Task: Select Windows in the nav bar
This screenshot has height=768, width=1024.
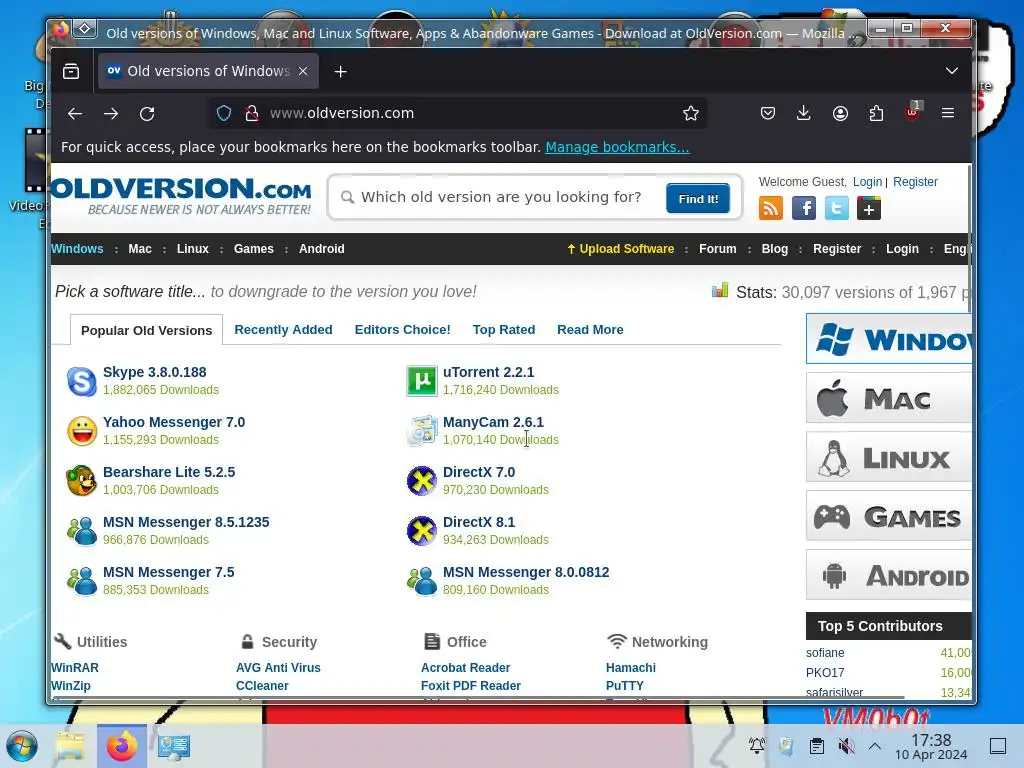Action: coord(77,249)
